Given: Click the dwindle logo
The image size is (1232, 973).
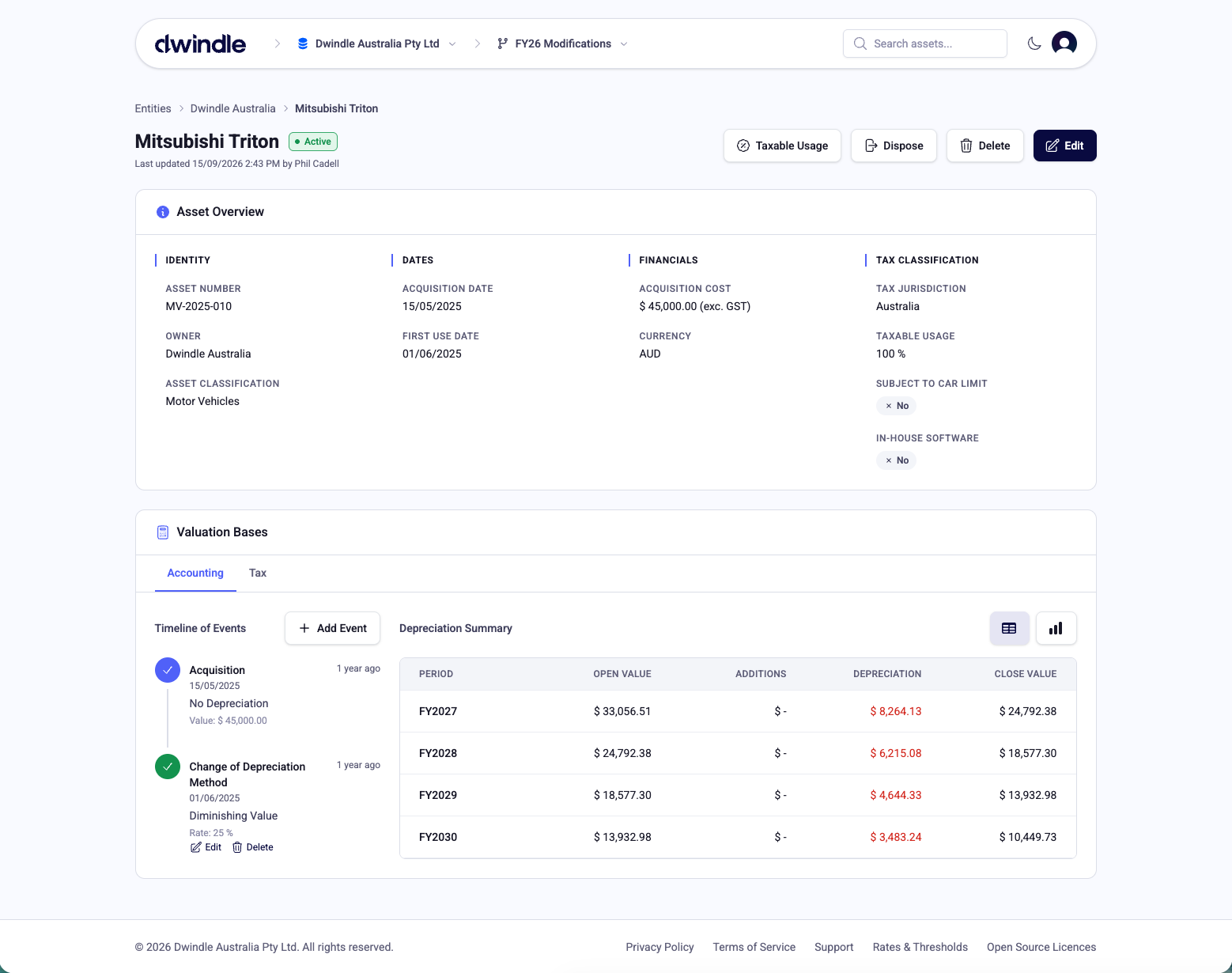Looking at the screenshot, I should coord(200,44).
